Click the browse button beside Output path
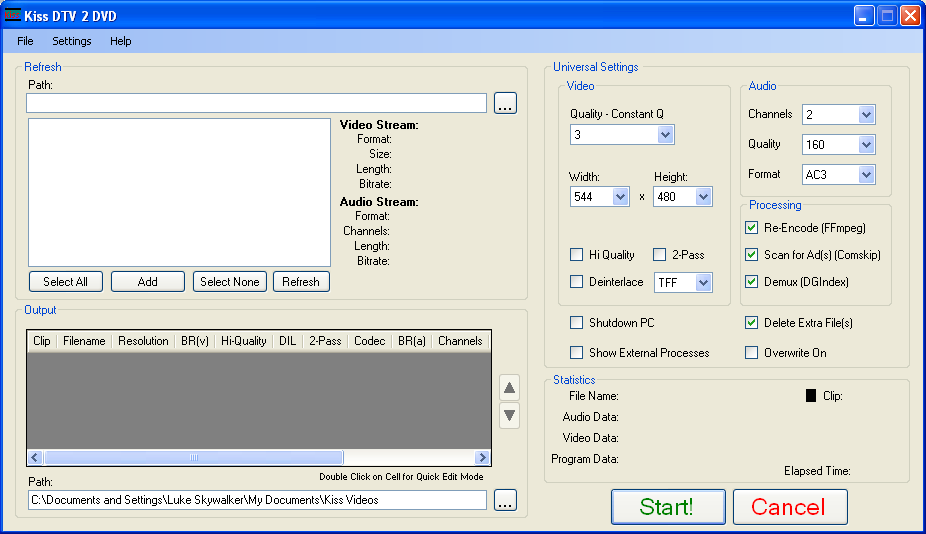Image resolution: width=926 pixels, height=534 pixels. pyautogui.click(x=505, y=501)
